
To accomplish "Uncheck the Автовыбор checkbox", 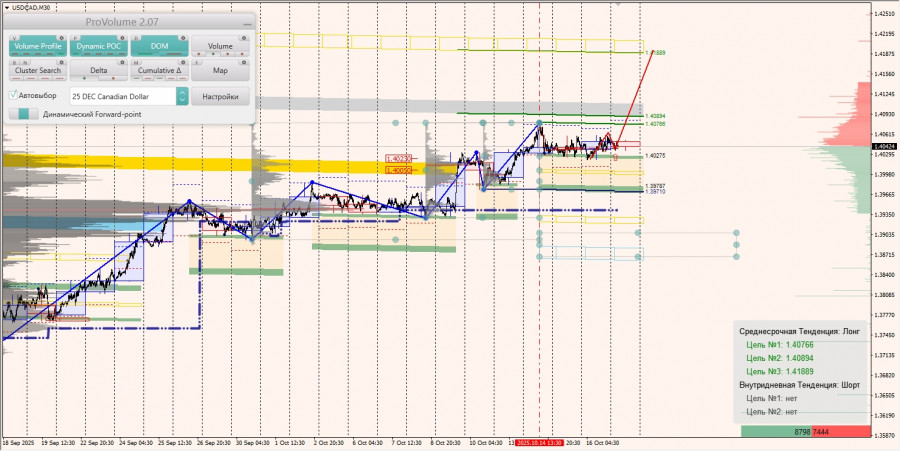I will click(13, 95).
